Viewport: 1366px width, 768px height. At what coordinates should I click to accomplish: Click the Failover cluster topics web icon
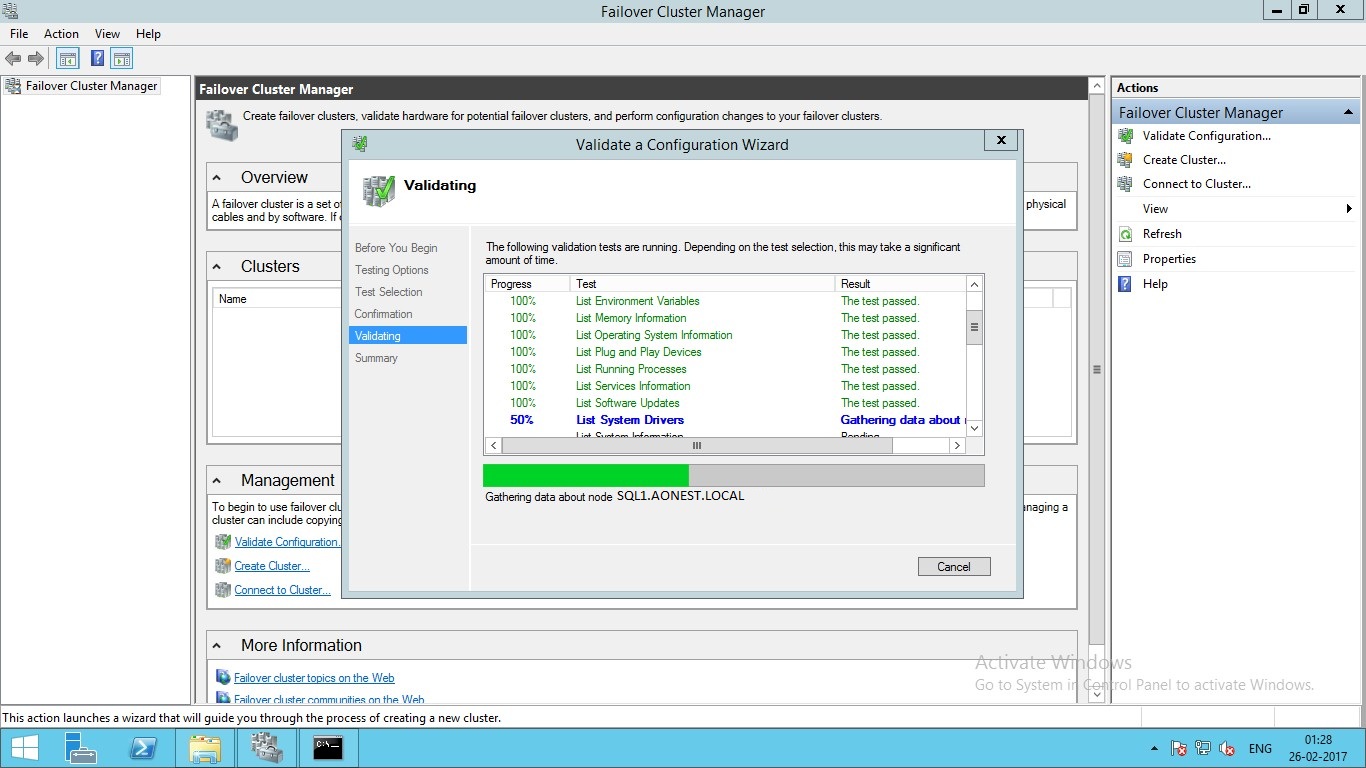pyautogui.click(x=223, y=678)
